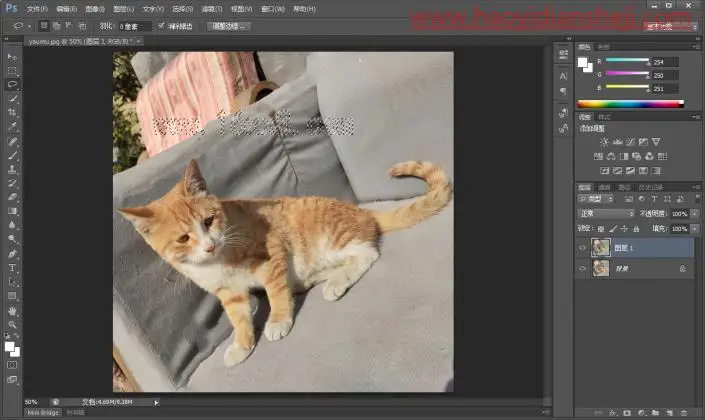The height and width of the screenshot is (420, 705).
Task: Open the blend mode 正常 dropdown
Action: [606, 214]
